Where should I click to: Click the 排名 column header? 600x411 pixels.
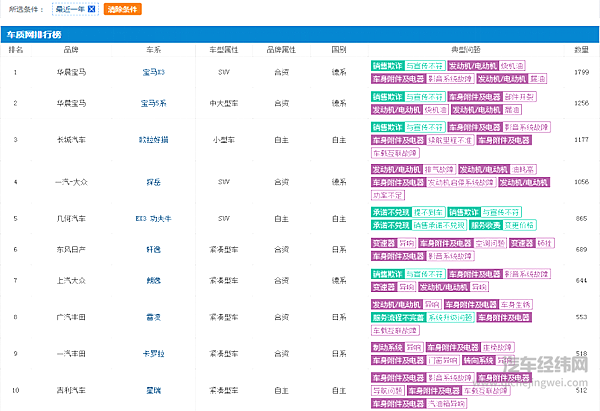point(16,50)
